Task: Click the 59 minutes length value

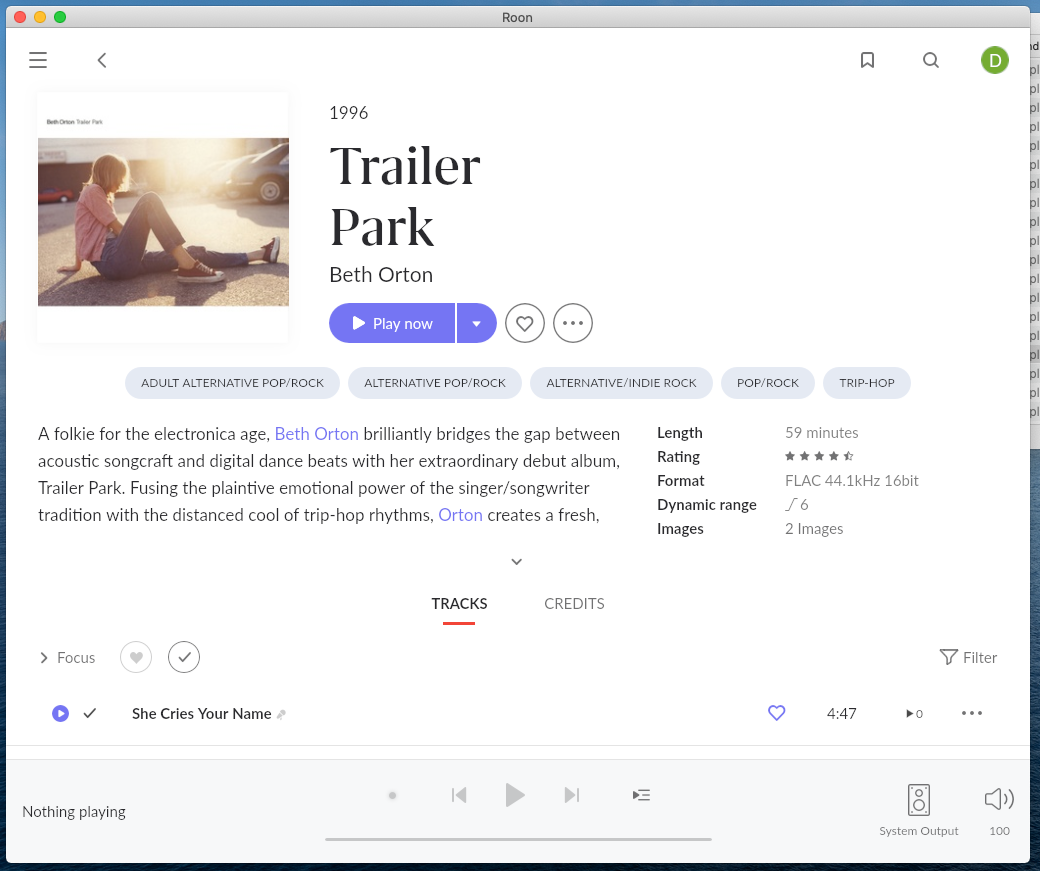Action: coord(821,433)
